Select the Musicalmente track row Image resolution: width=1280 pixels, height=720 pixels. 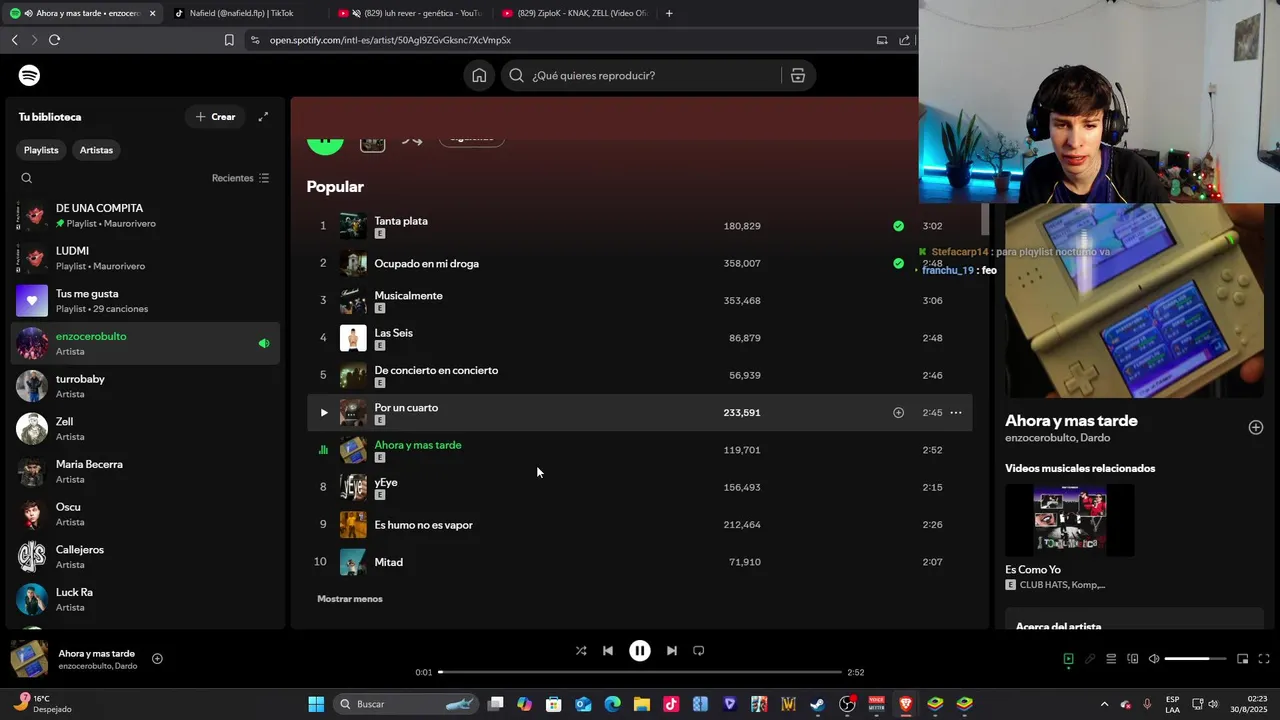coord(640,301)
